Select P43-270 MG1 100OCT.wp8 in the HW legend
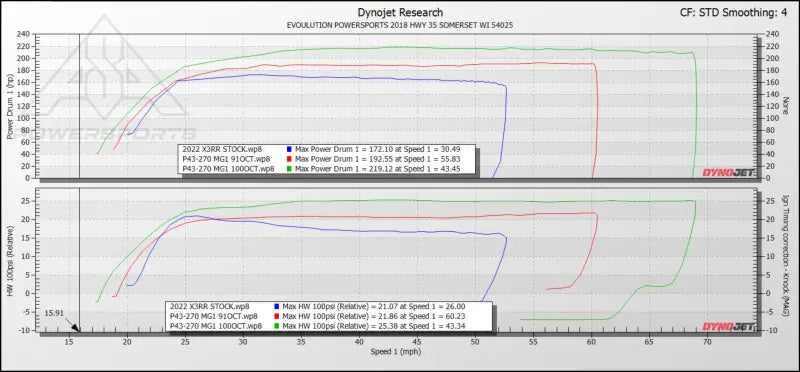Screen dimensions: 800x372 tap(216, 326)
